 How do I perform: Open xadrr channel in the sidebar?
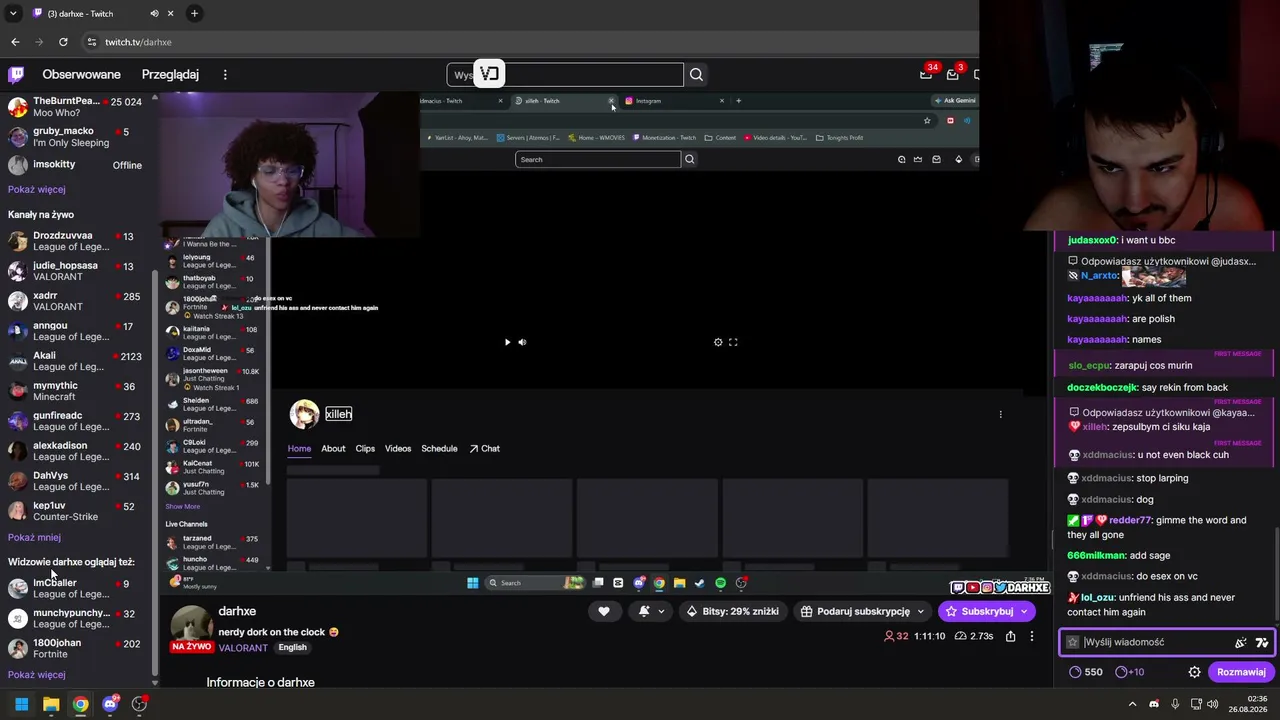76,301
